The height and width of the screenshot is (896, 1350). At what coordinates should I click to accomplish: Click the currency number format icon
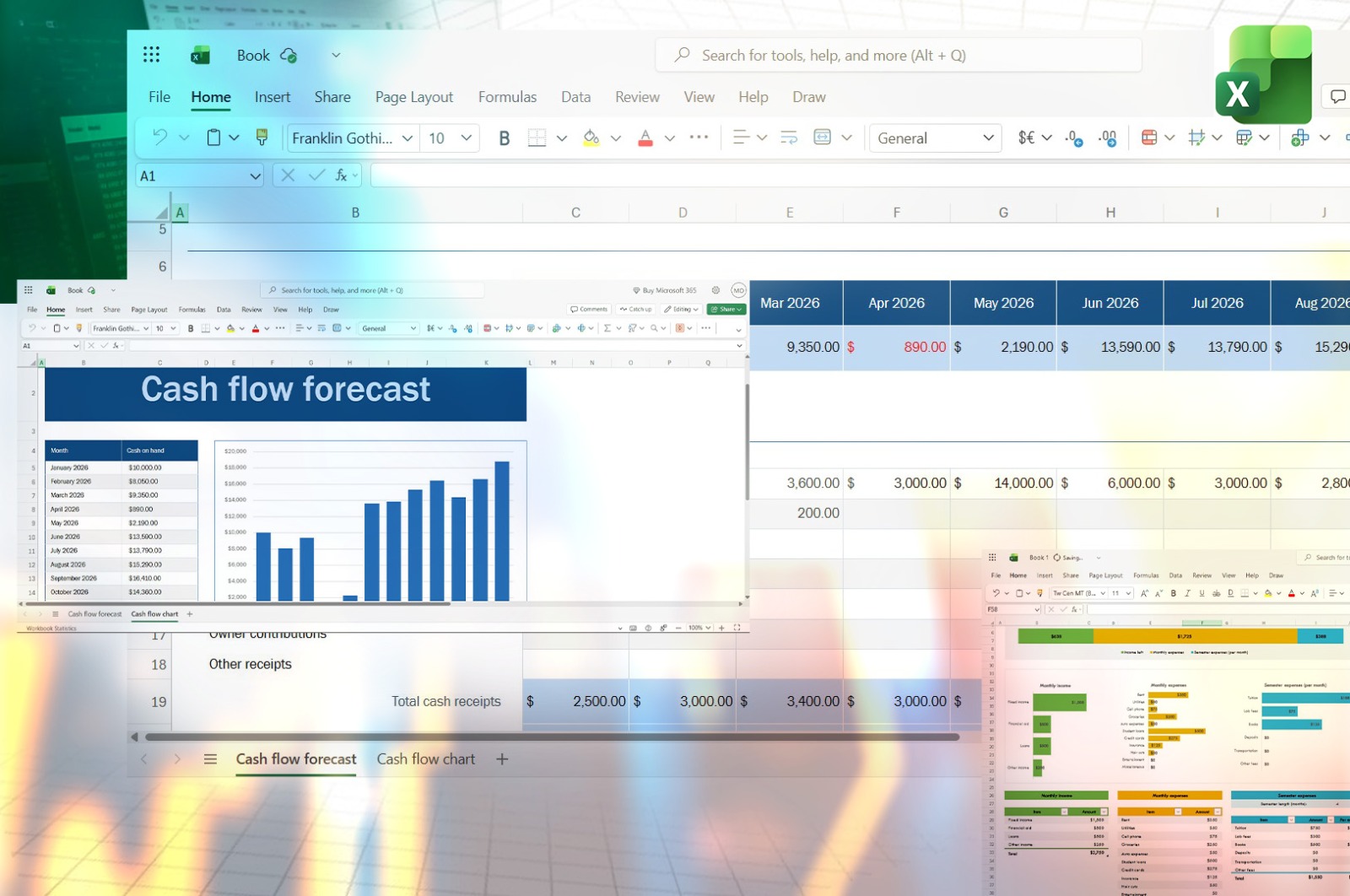point(1026,138)
